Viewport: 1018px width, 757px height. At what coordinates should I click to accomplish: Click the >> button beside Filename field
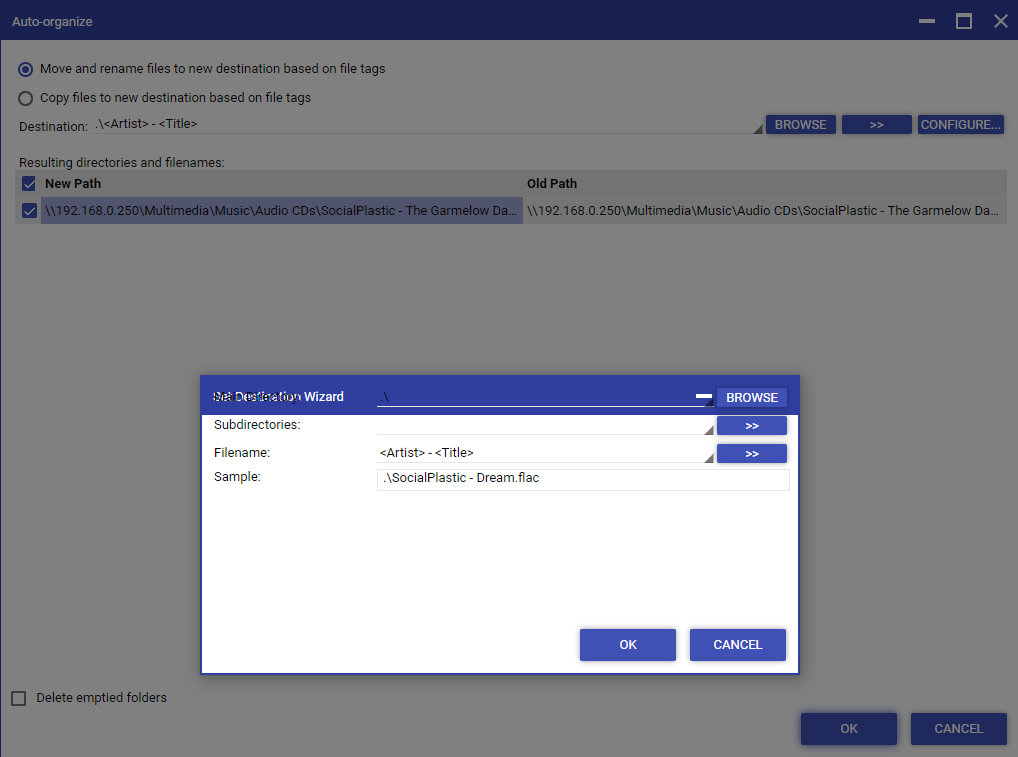(751, 454)
